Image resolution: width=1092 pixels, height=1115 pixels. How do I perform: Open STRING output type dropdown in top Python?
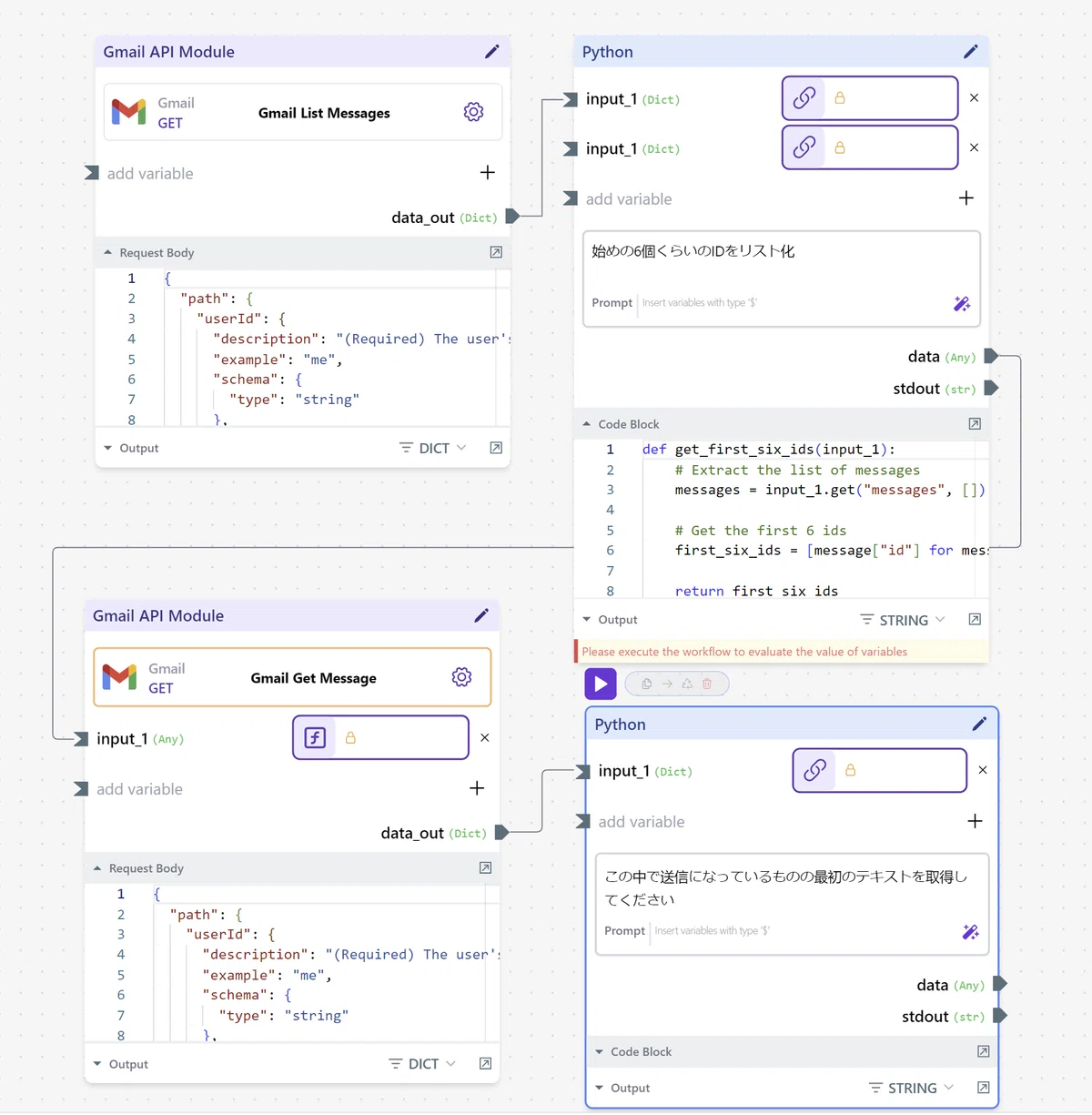pos(903,620)
